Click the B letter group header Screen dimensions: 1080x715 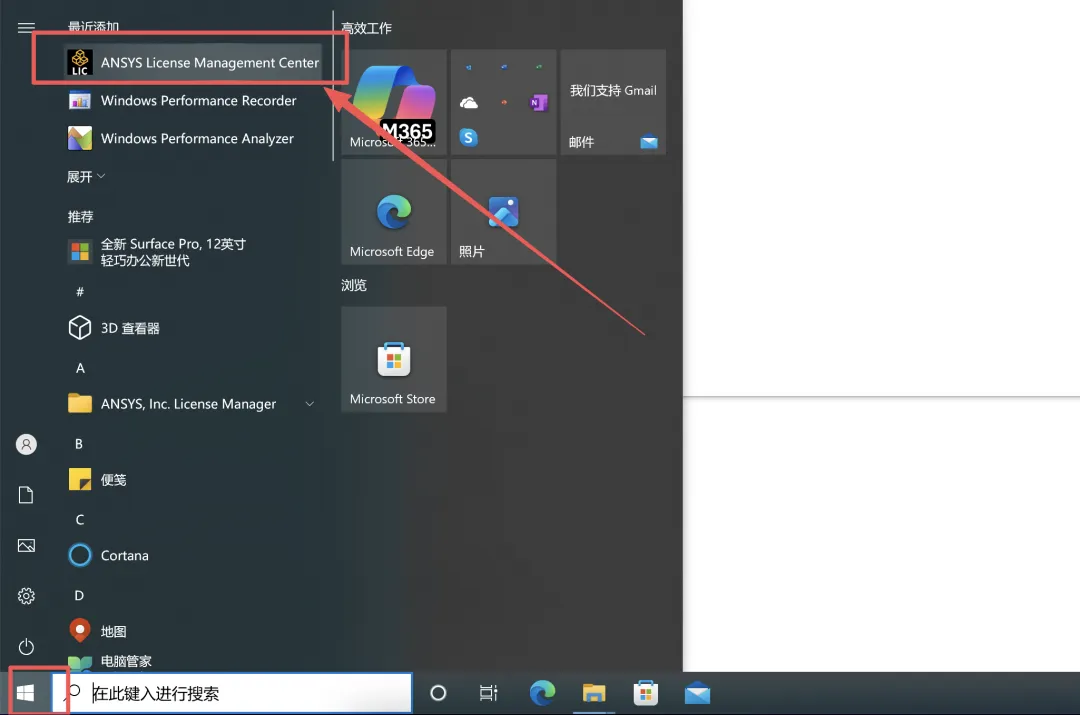pos(79,444)
